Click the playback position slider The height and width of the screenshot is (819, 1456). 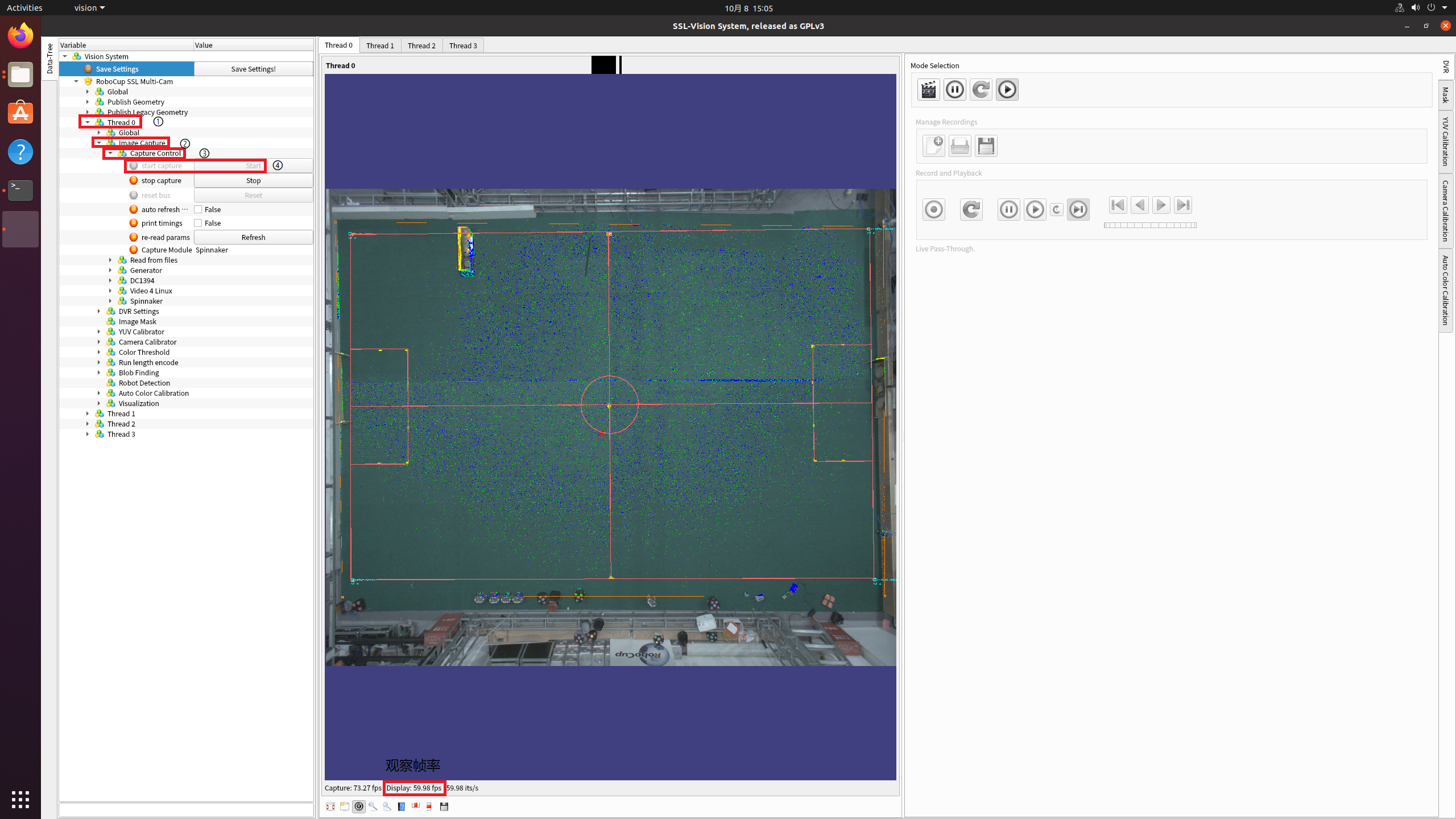pos(1150,225)
